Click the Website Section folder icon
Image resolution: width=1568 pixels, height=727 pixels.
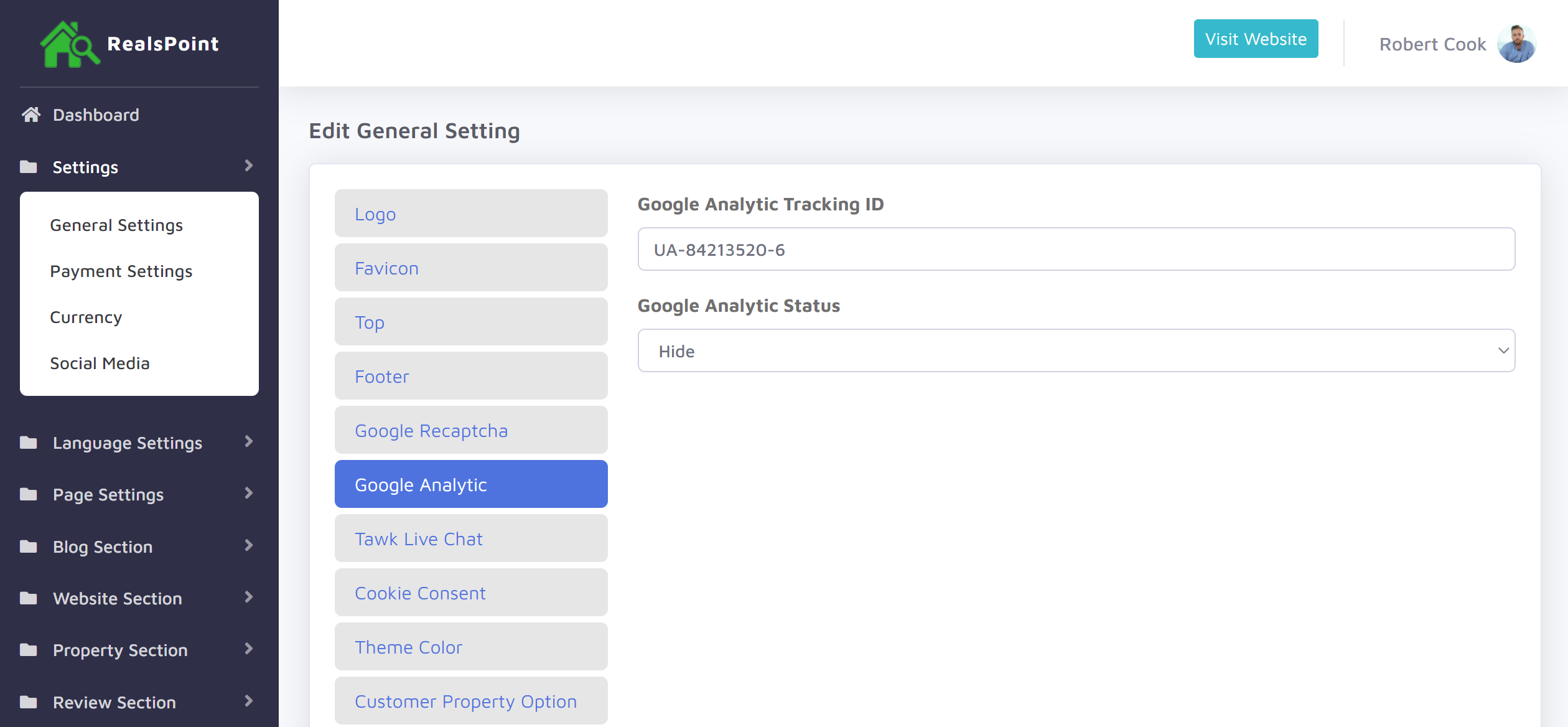(x=29, y=598)
